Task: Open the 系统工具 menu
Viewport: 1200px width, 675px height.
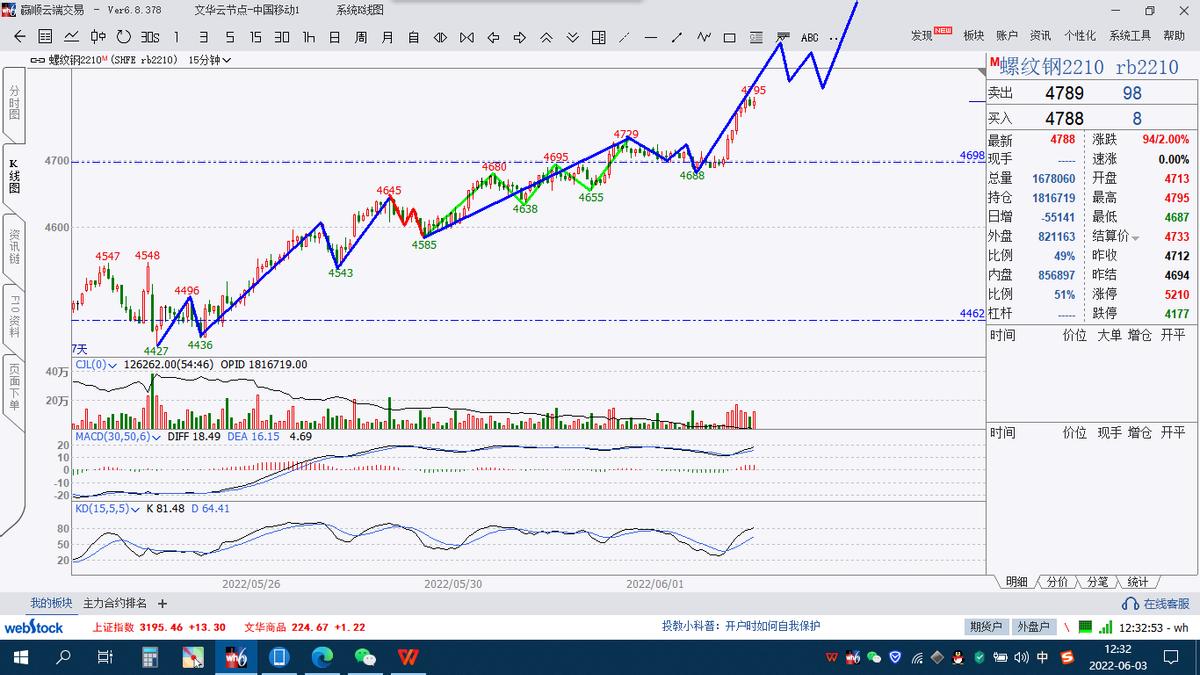Action: pos(1129,36)
